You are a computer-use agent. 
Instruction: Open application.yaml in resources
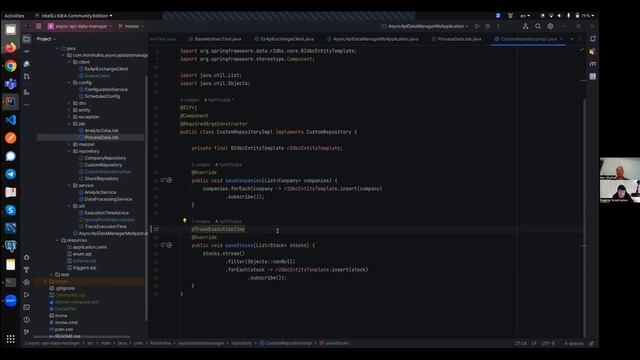pyautogui.click(x=89, y=247)
